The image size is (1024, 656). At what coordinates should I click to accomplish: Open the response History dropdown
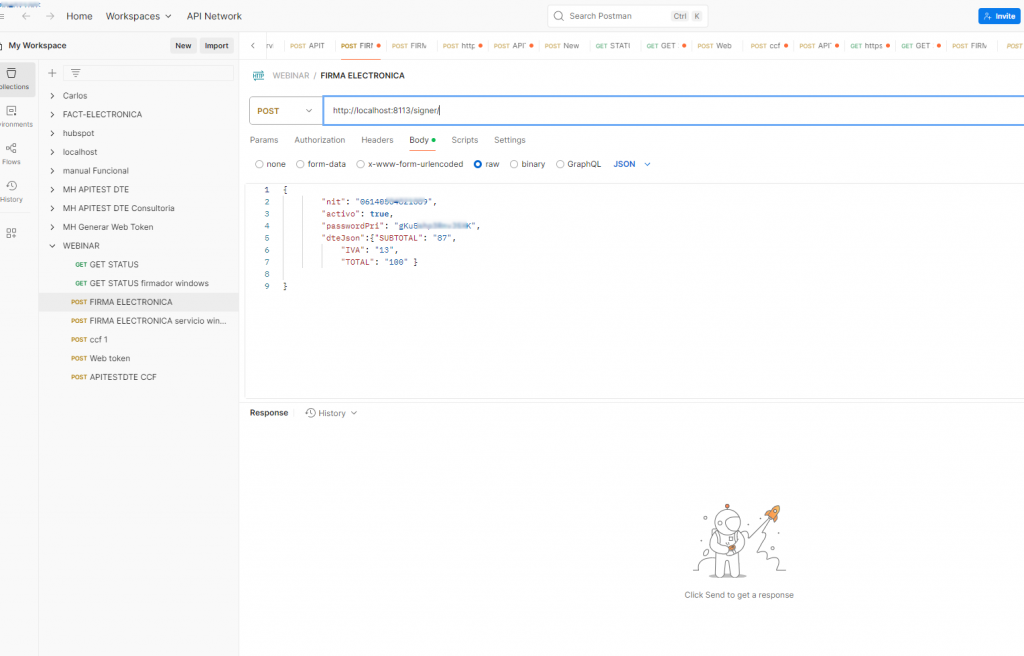click(332, 413)
